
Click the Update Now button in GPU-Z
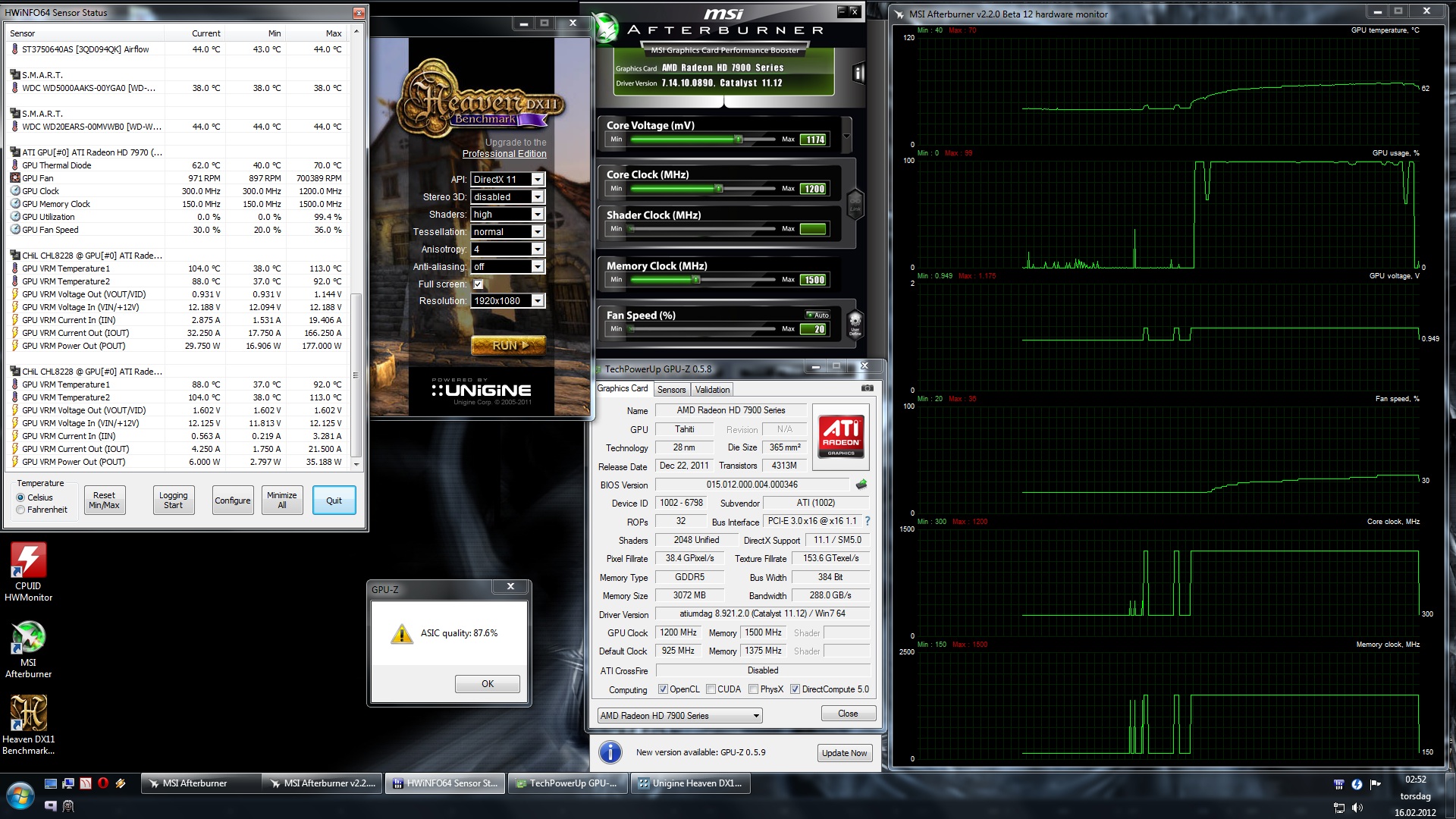(x=844, y=753)
